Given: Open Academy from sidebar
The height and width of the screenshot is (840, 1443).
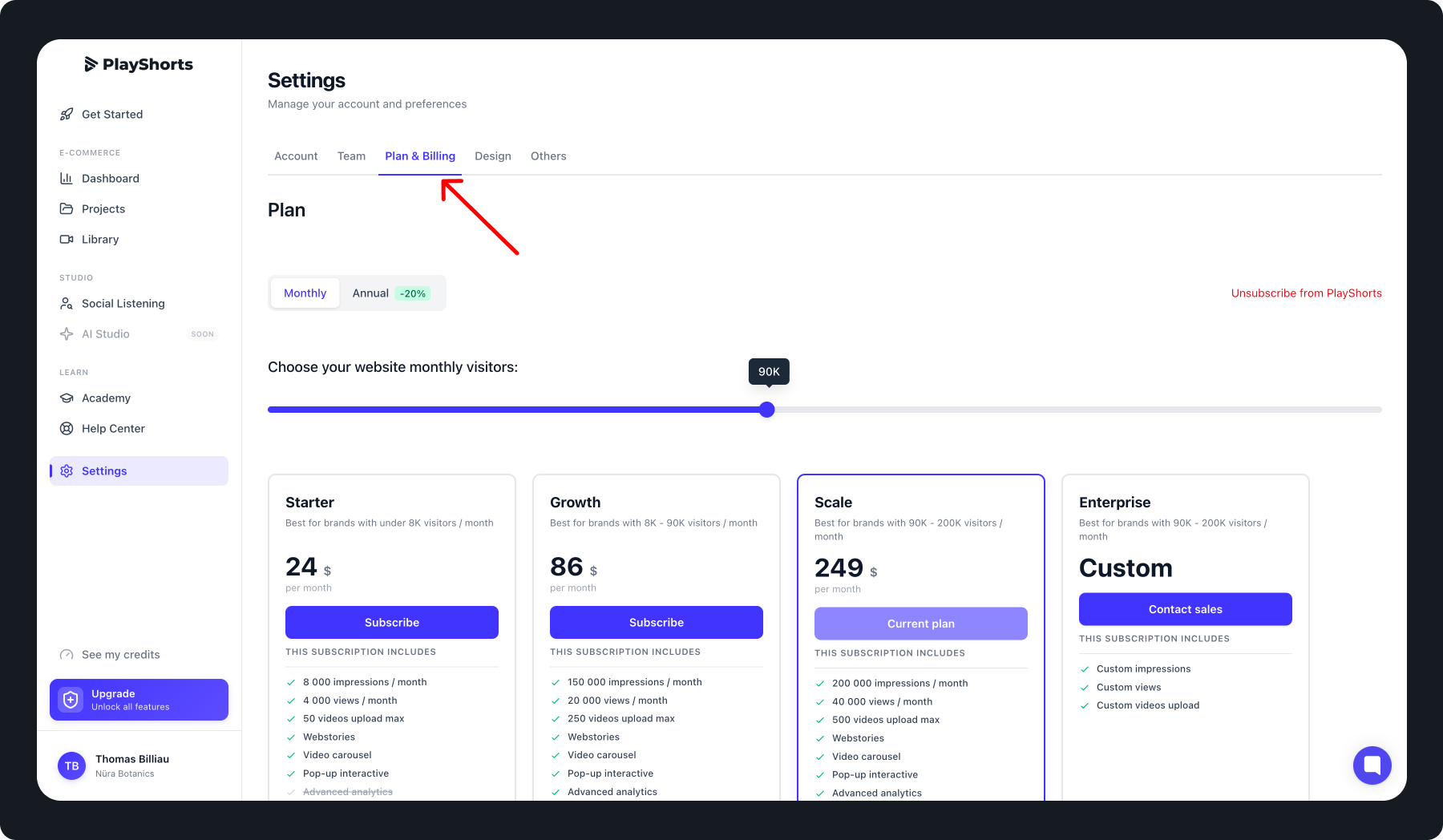Looking at the screenshot, I should 139,398.
